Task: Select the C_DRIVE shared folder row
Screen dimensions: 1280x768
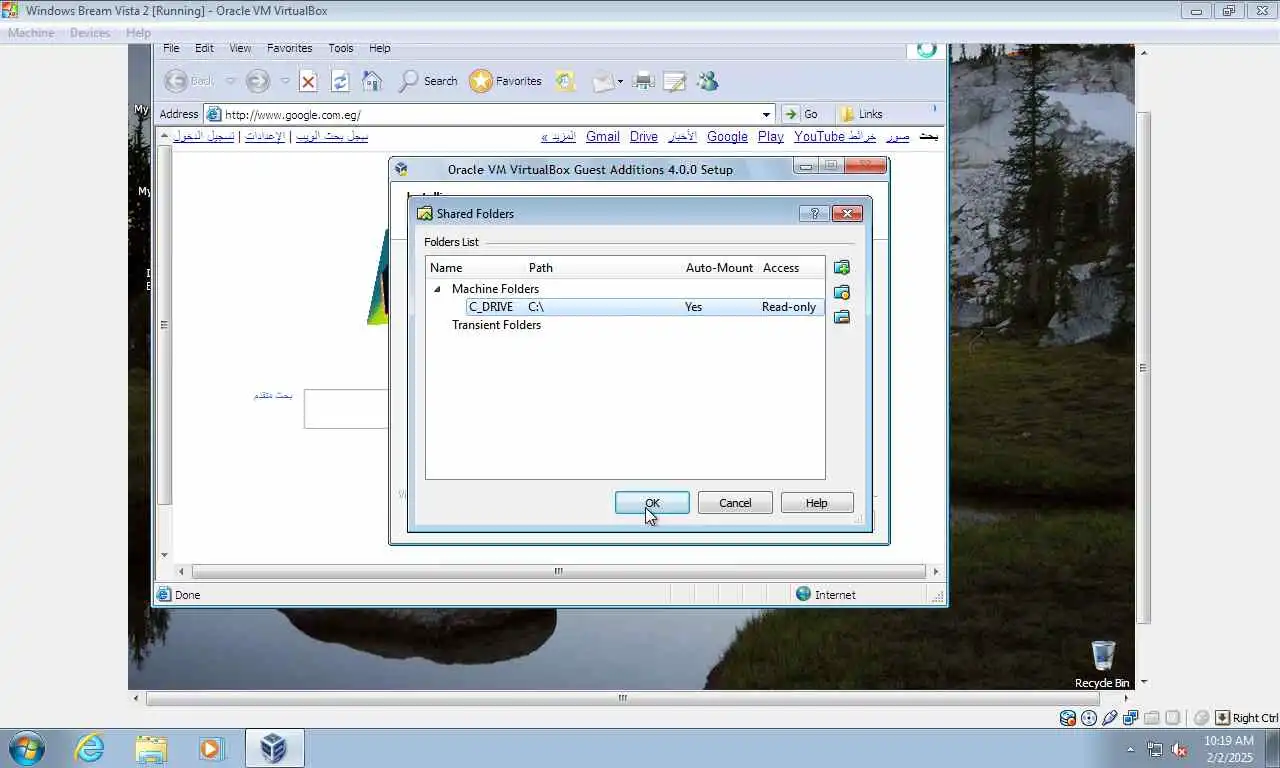Action: click(x=645, y=307)
